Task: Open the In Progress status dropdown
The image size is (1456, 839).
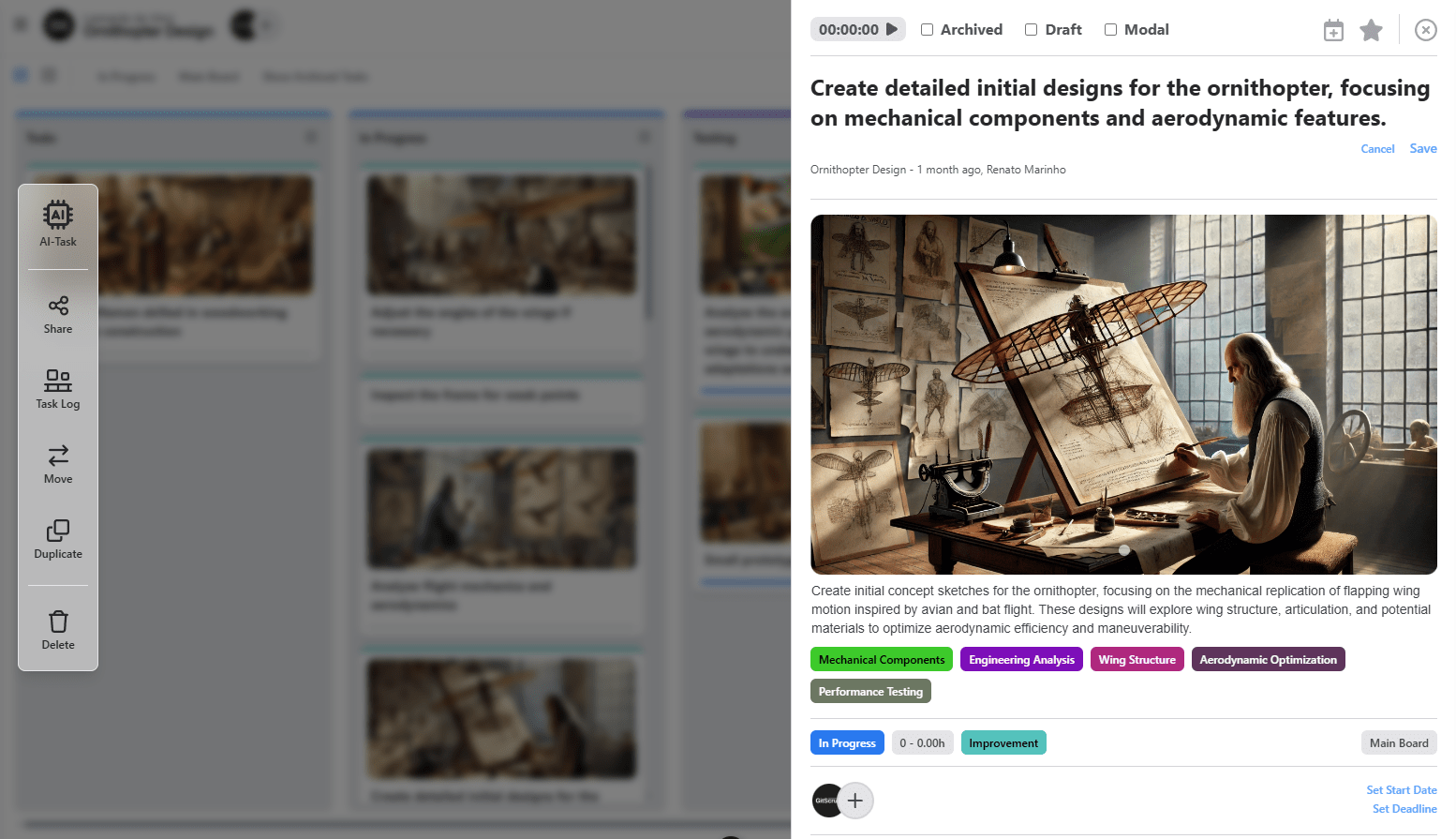Action: coord(847,743)
